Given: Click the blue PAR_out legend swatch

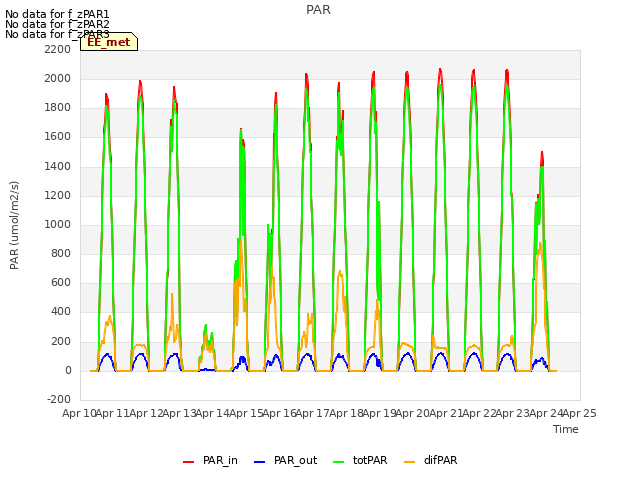Looking at the screenshot, I should (260, 462).
